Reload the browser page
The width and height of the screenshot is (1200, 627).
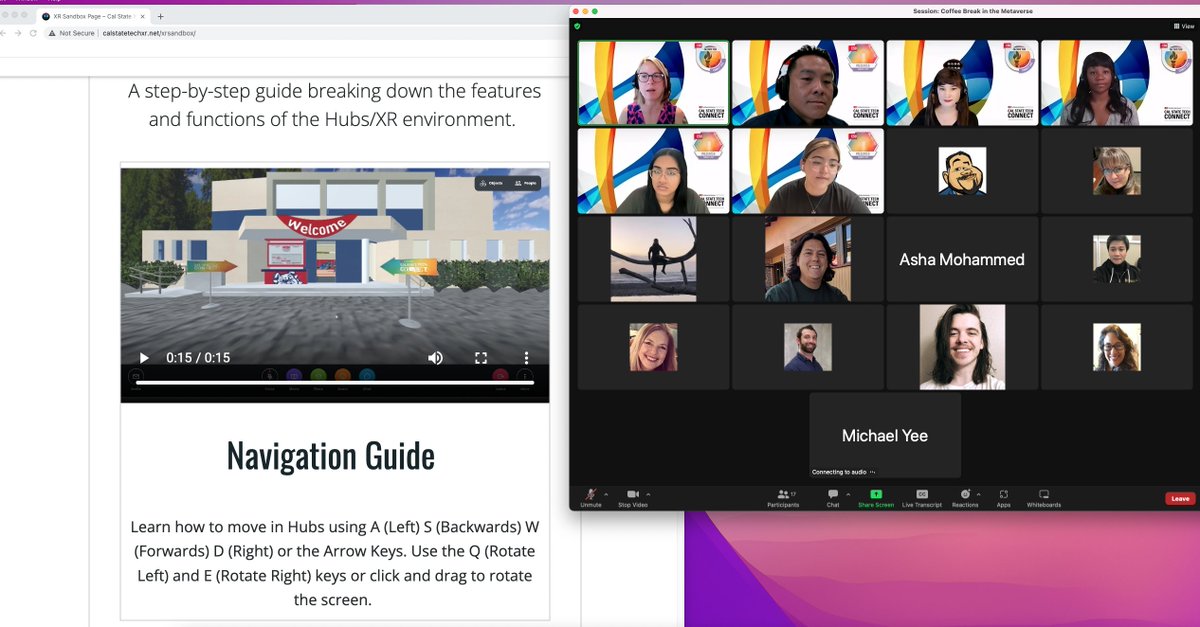[x=32, y=33]
